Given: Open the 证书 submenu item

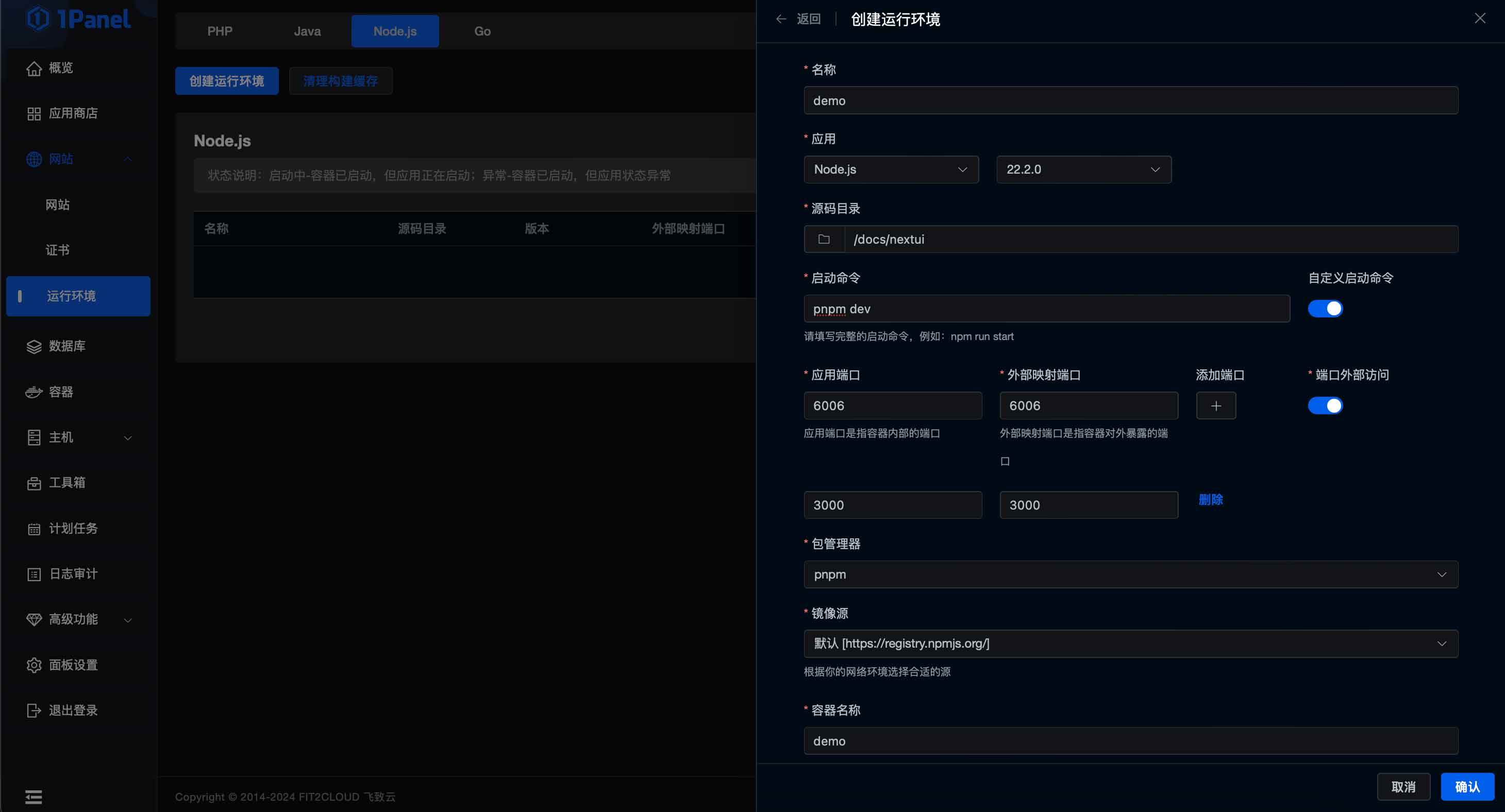Looking at the screenshot, I should pos(57,250).
